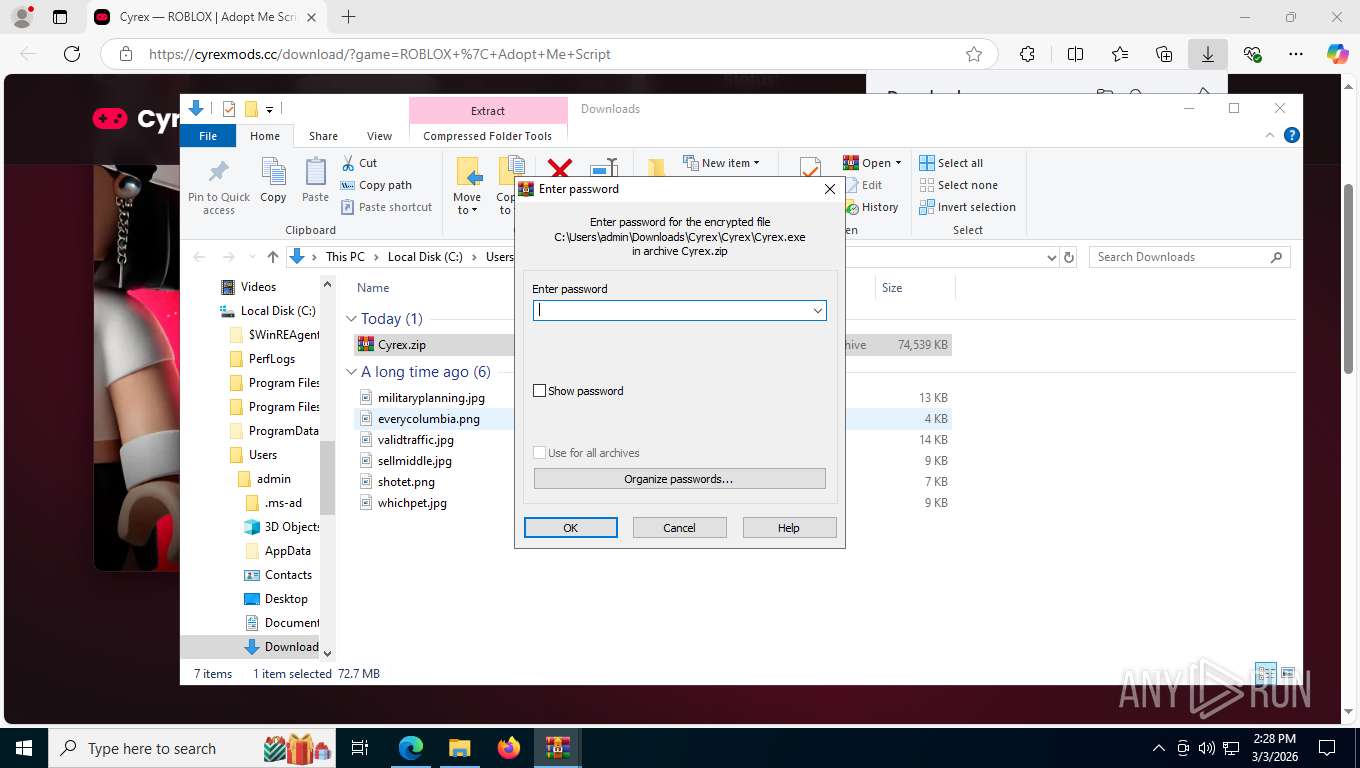Open File Explorer from the taskbar
The image size is (1360, 768).
tap(459, 748)
